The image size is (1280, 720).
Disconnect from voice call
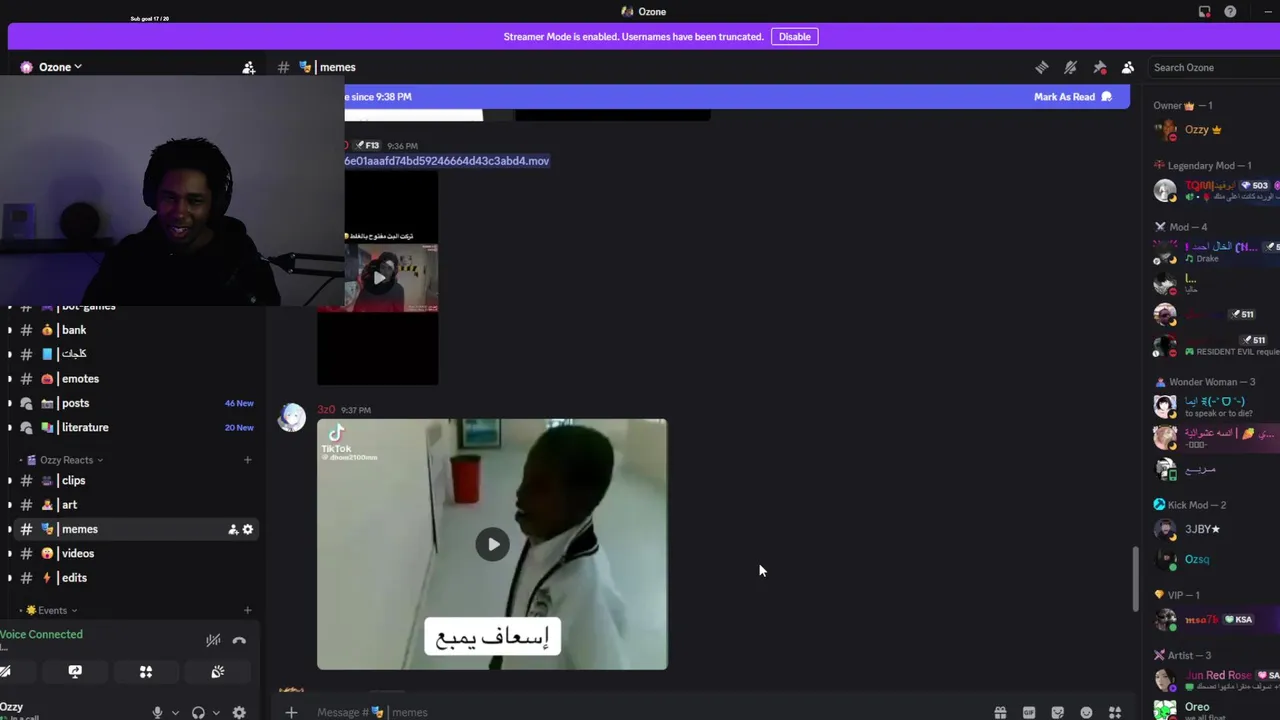(x=239, y=640)
